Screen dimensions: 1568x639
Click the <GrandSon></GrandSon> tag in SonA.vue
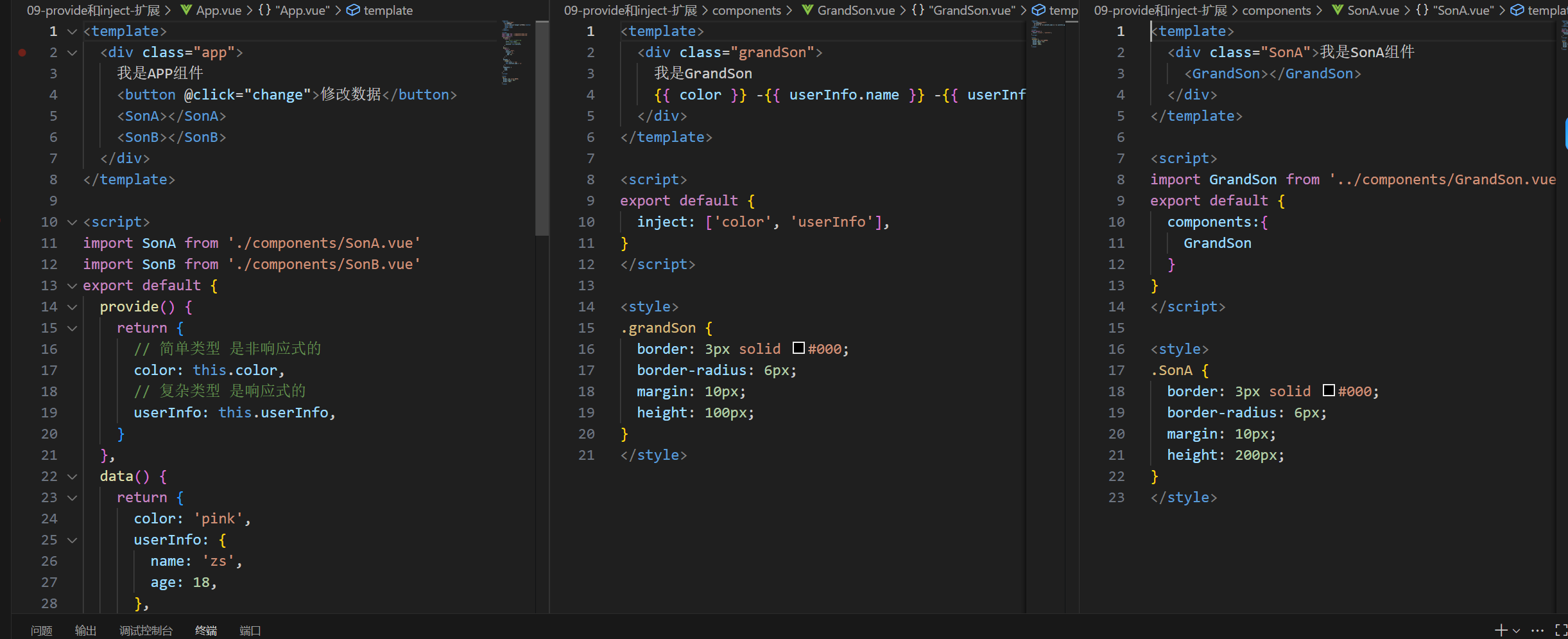pyautogui.click(x=1273, y=74)
